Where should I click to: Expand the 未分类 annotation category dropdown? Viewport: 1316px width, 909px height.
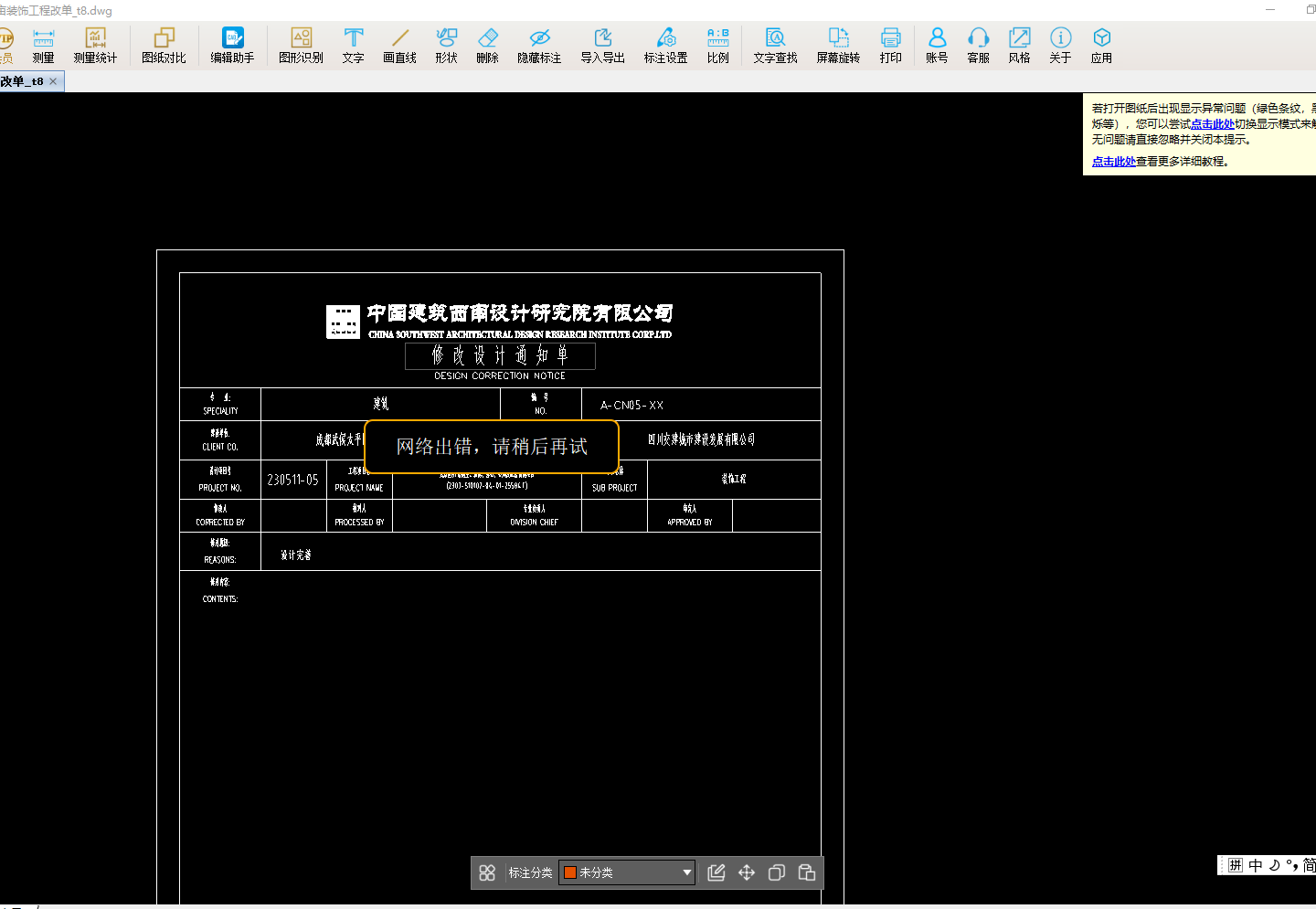686,872
